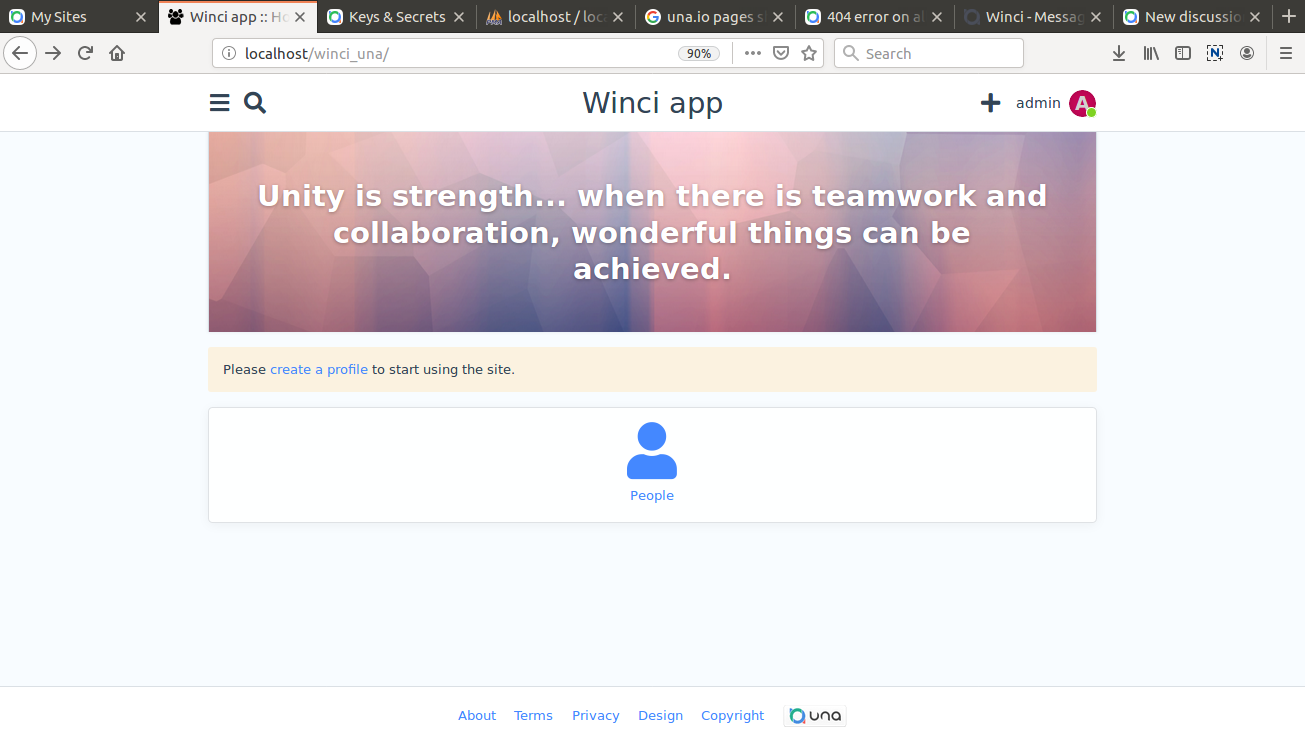Follow the create a profile link
The height and width of the screenshot is (744, 1305).
coord(319,370)
